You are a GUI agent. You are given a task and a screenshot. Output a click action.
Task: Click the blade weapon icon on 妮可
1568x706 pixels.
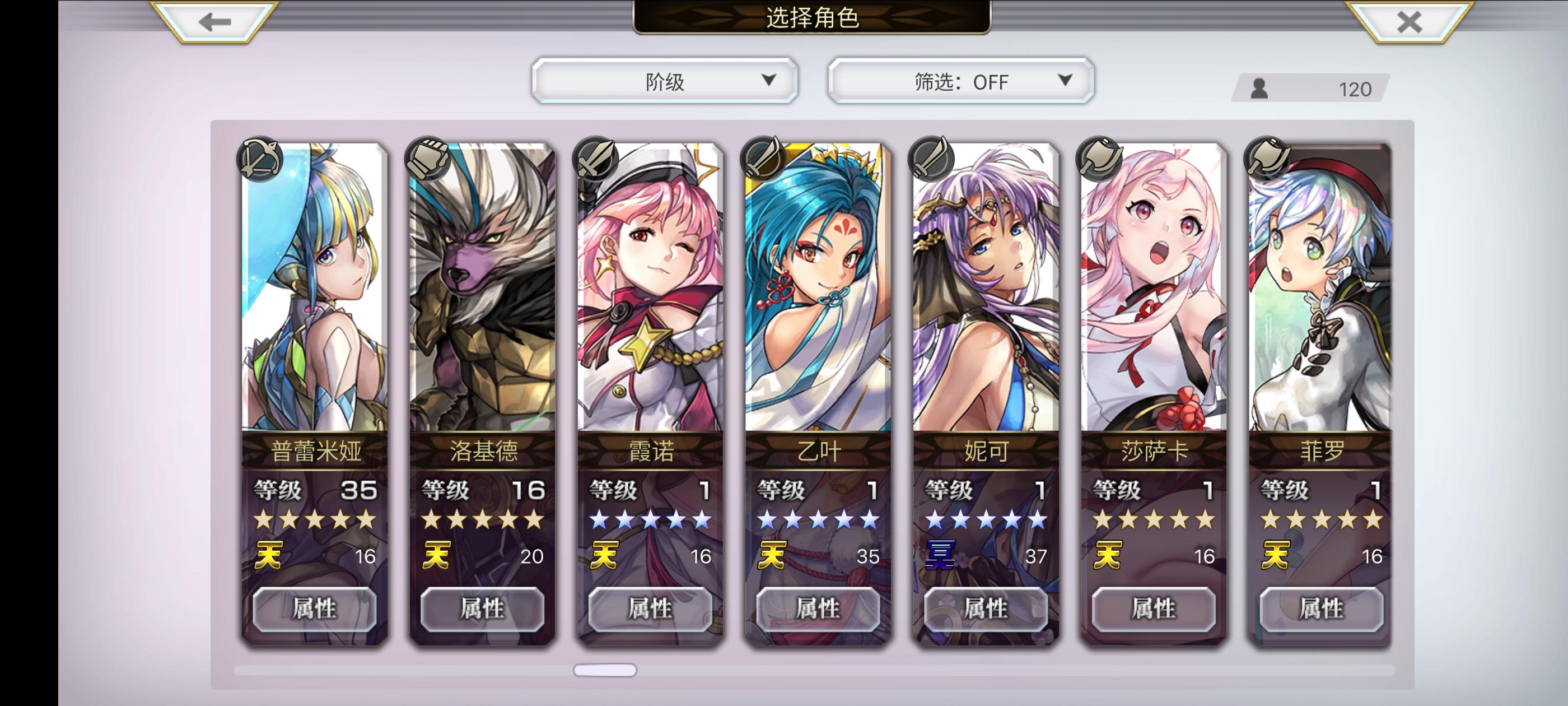point(931,159)
